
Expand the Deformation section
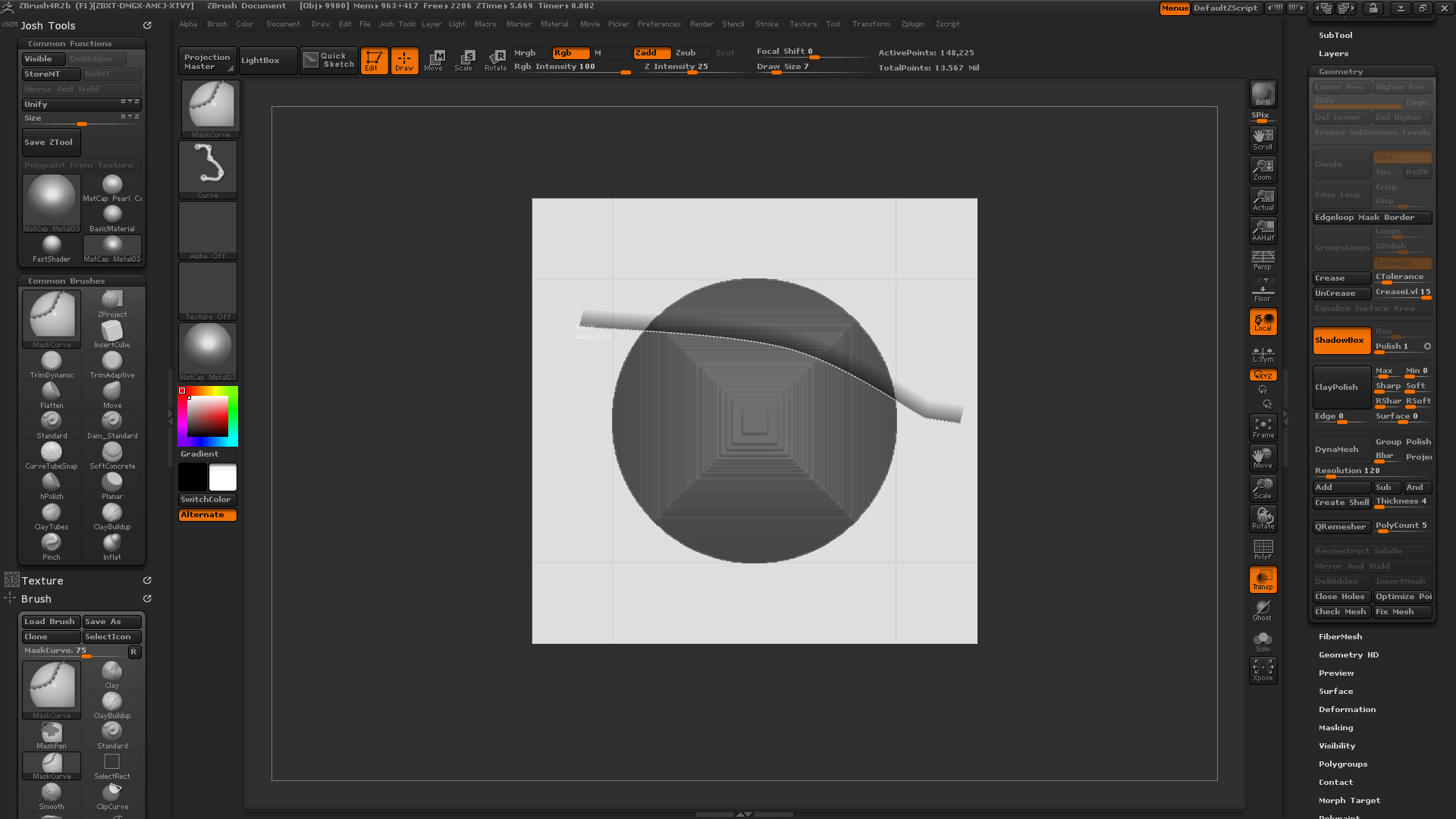1347,709
